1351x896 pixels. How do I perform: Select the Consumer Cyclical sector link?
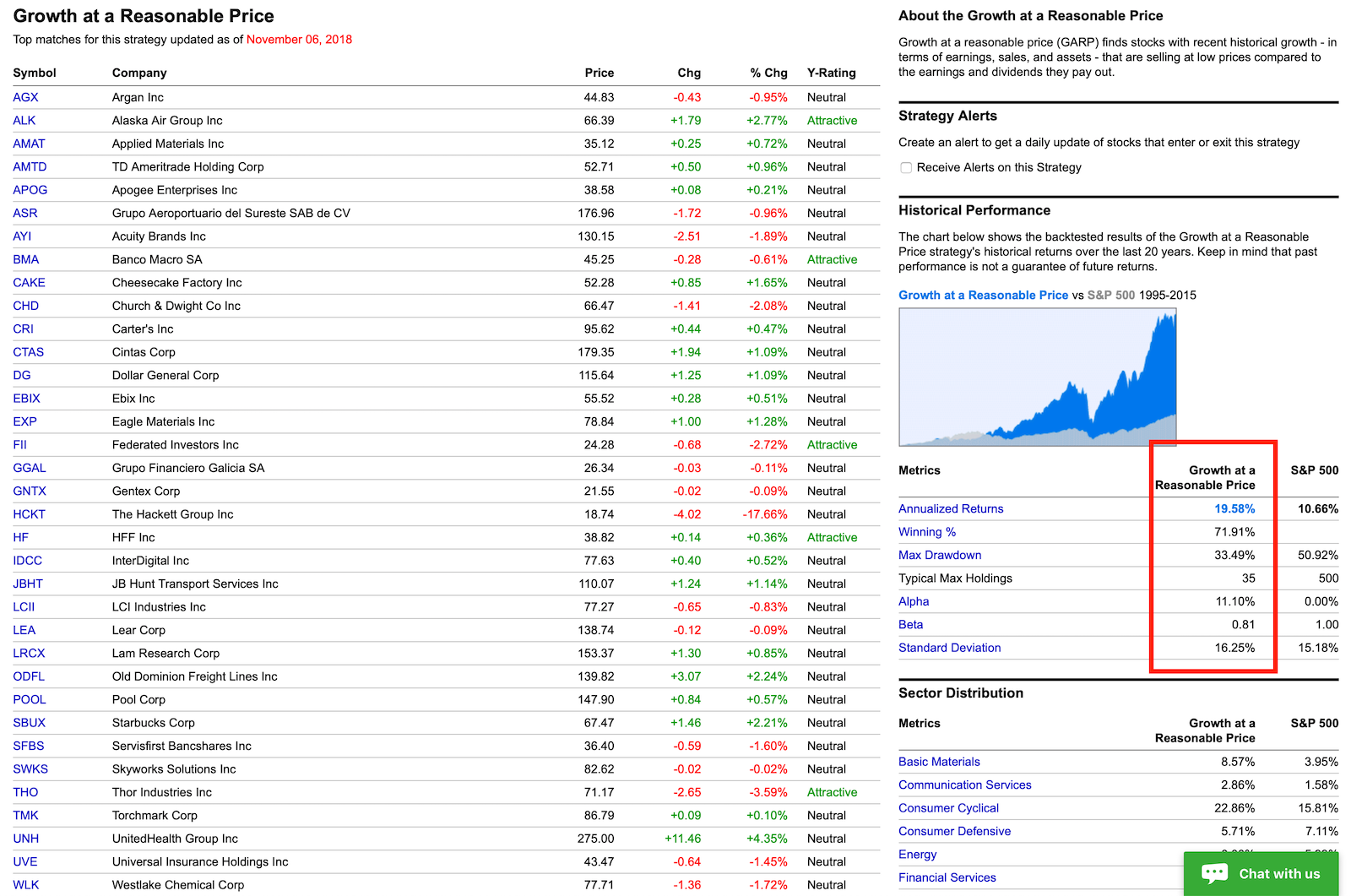(x=948, y=808)
